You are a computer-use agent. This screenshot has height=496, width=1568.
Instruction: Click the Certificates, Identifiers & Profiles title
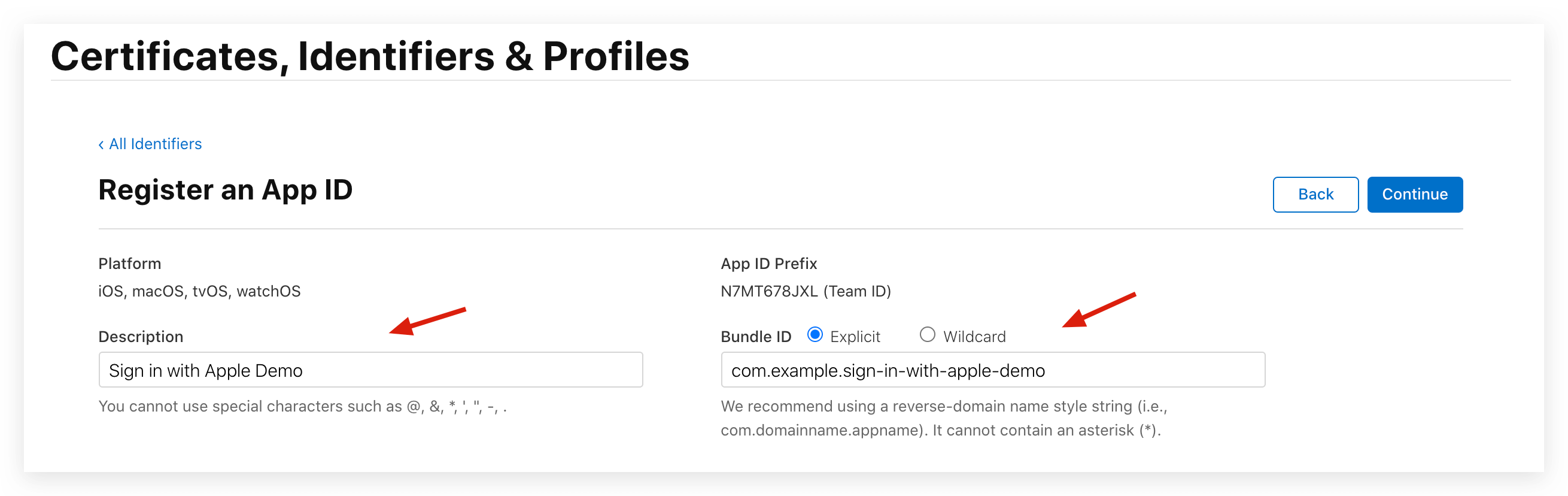(x=369, y=56)
